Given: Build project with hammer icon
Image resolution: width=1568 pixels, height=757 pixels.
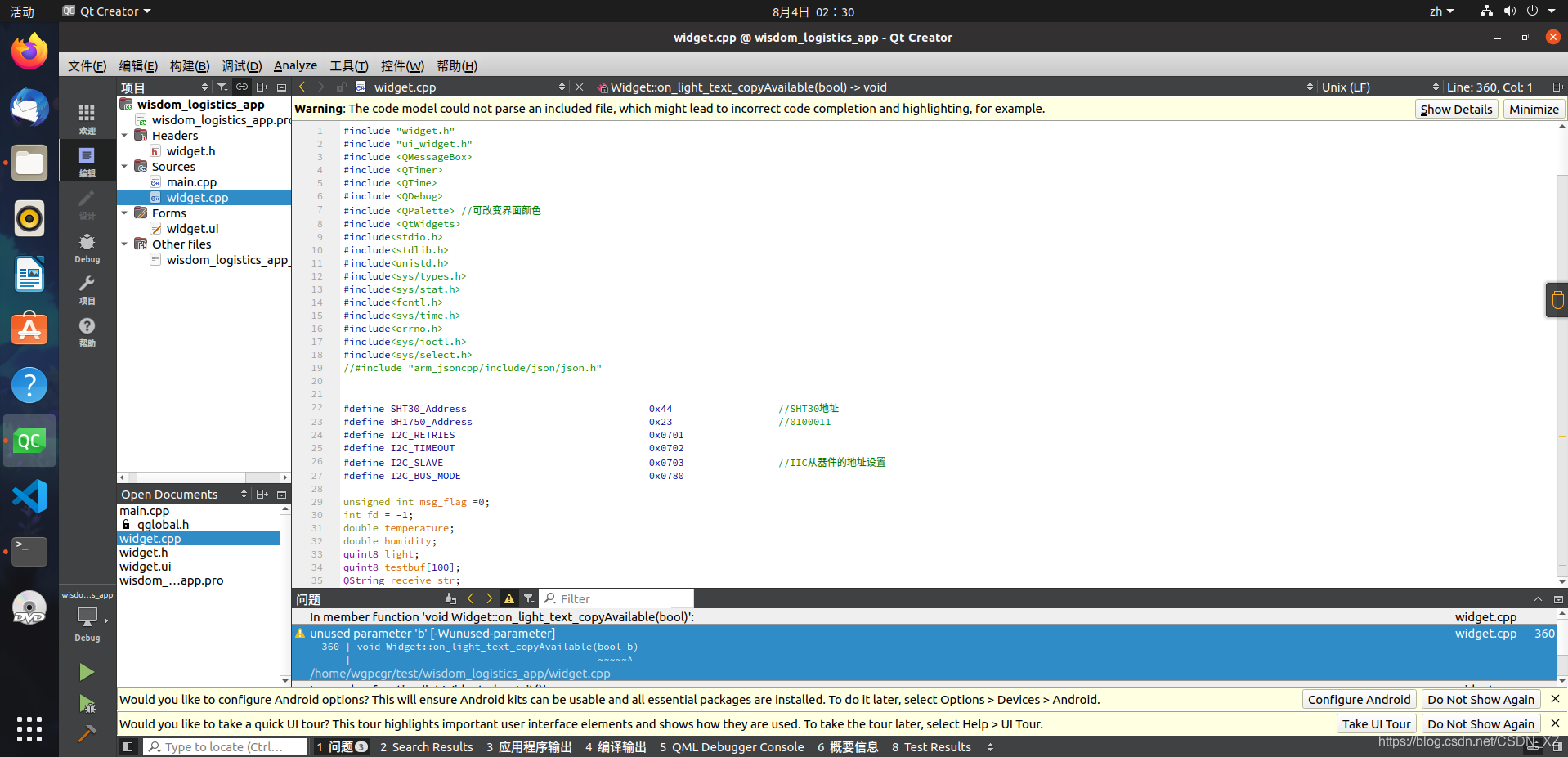Looking at the screenshot, I should click(x=87, y=733).
